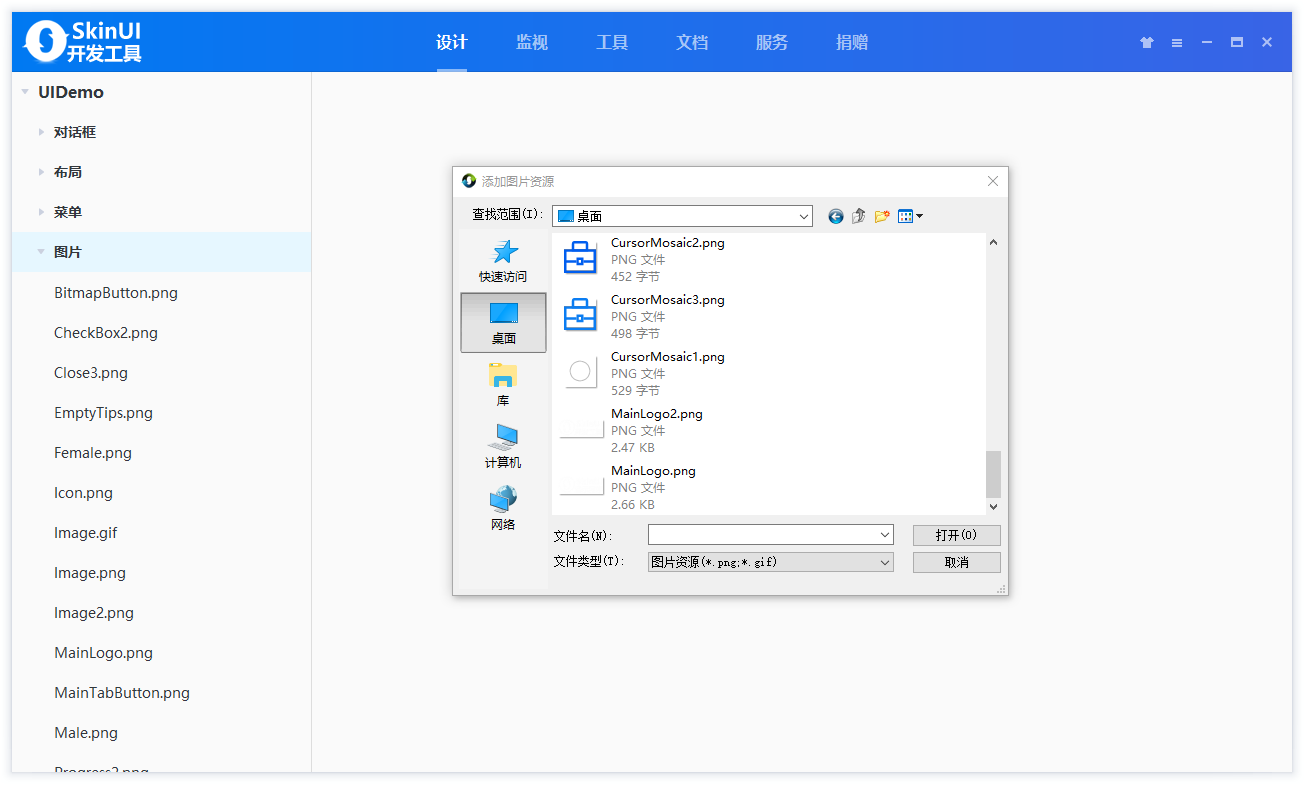The width and height of the screenshot is (1305, 785).
Task: Click the SkinUI logo icon
Action: (45, 41)
